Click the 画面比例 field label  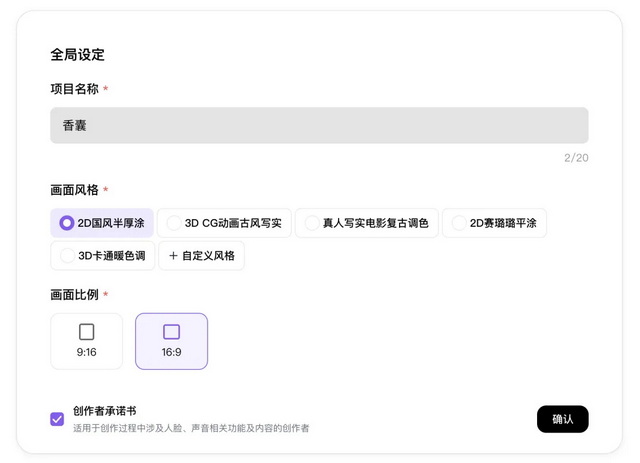coord(74,295)
